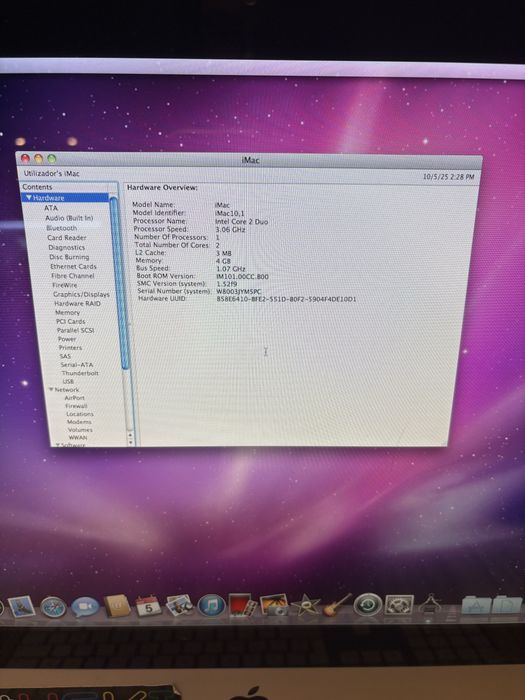The image size is (525, 700).
Task: Open GarageBand guitar icon in dock
Action: coord(337,604)
